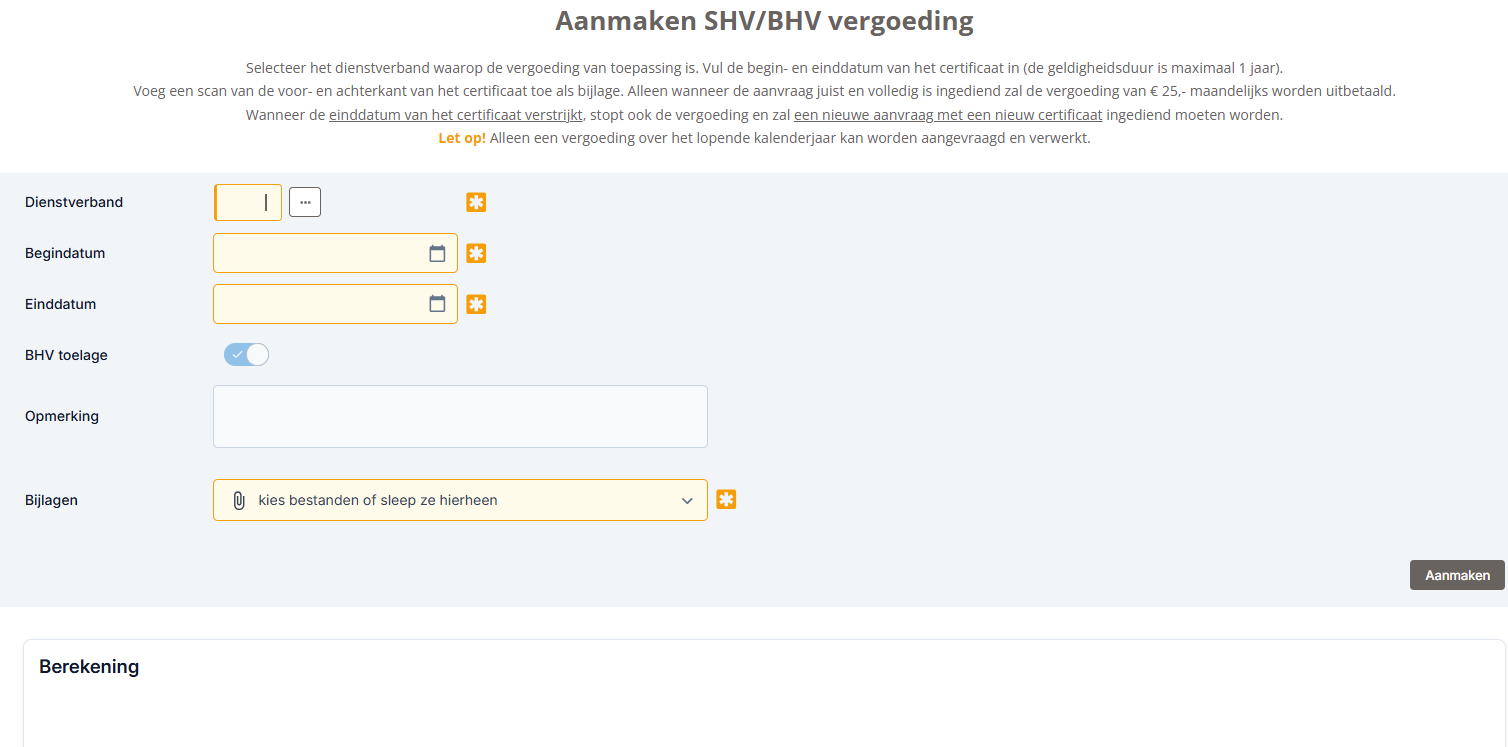Click into the Einddatum date field
This screenshot has height=747, width=1508.
[x=320, y=304]
